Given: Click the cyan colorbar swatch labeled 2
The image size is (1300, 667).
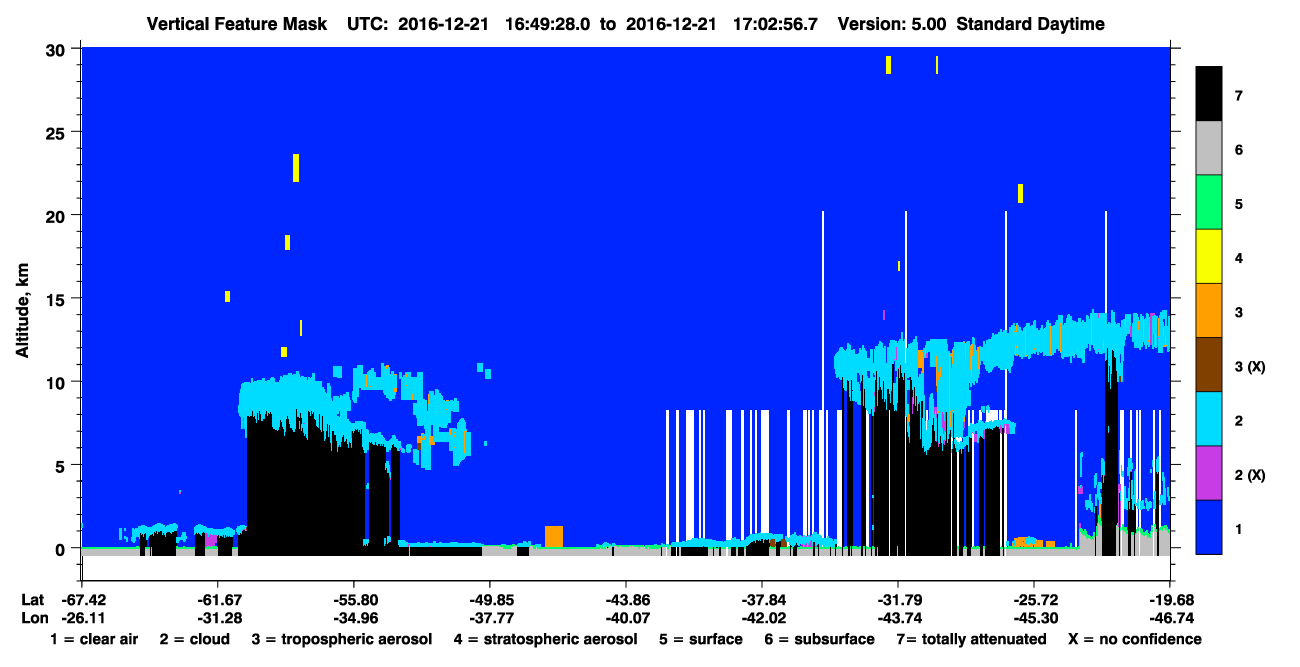Looking at the screenshot, I should click(1209, 419).
